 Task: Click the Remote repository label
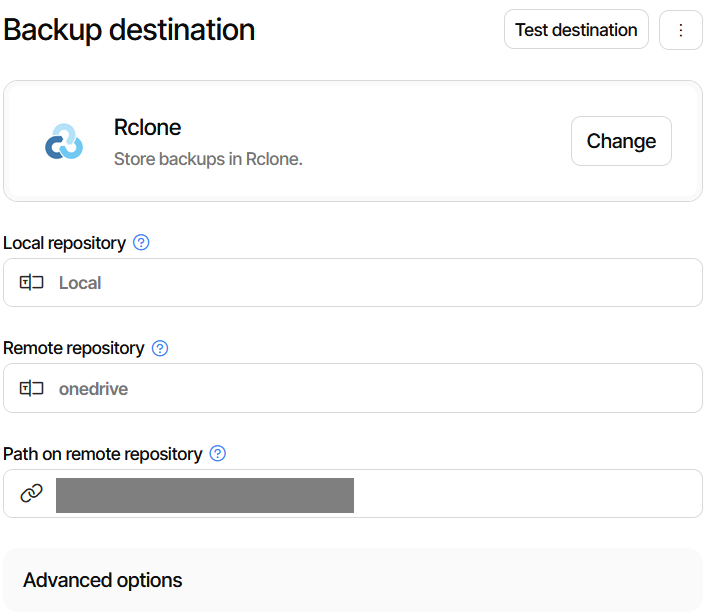click(x=74, y=348)
